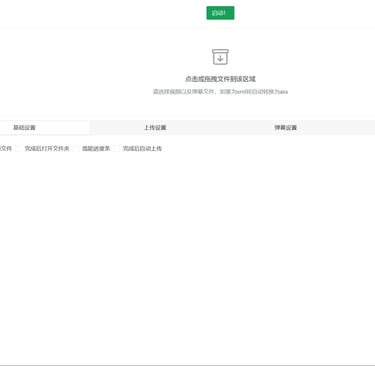Image resolution: width=375 pixels, height=366 pixels.
Task: Toggle the 高能进度条 checkbox
Action: pos(76,149)
